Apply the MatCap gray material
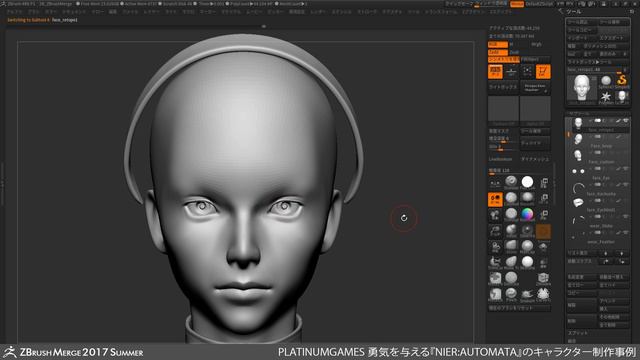640x360 pixels. 527,246
